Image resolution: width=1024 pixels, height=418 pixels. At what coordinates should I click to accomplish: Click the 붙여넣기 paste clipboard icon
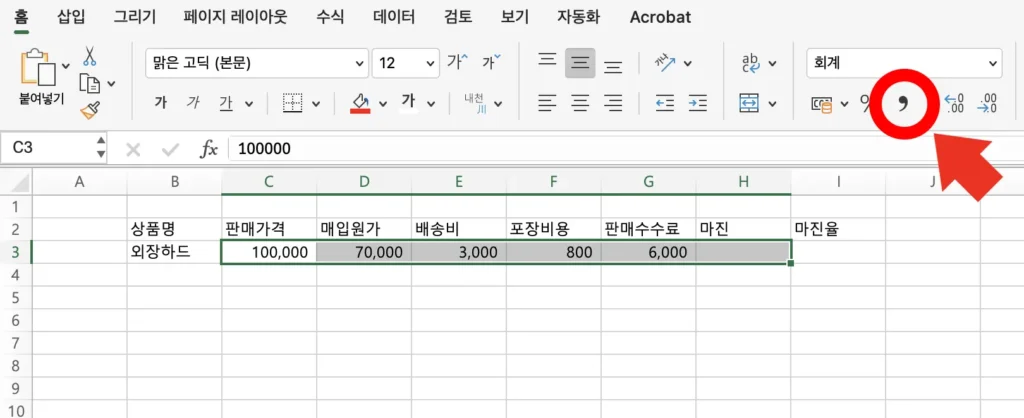pyautogui.click(x=39, y=67)
